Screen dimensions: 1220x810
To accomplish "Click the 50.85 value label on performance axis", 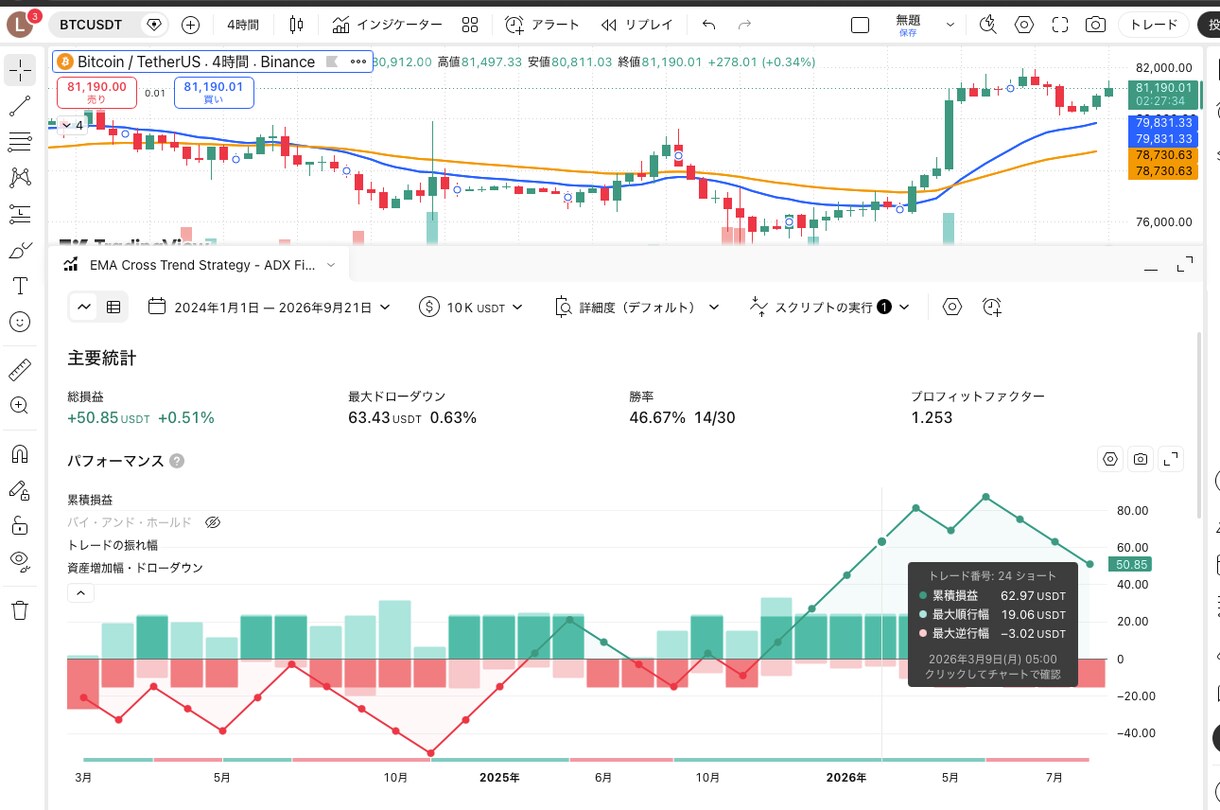I will pyautogui.click(x=1130, y=564).
